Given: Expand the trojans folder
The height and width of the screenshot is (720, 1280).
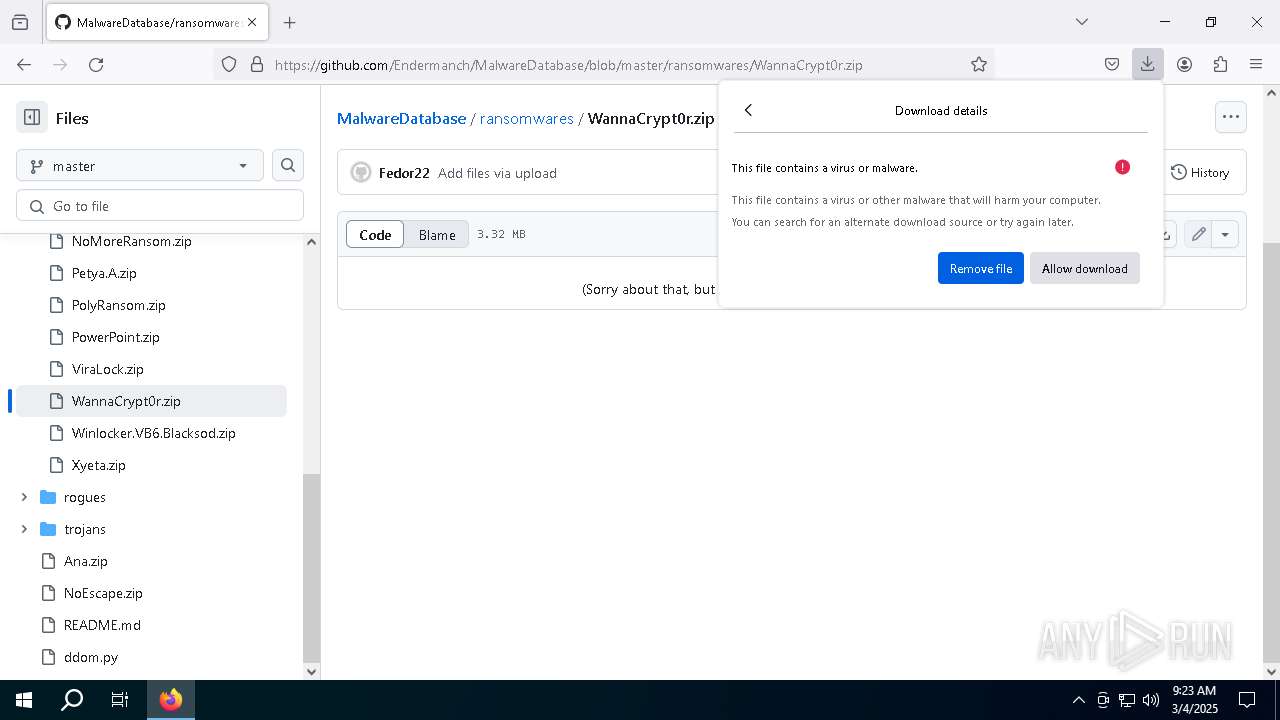Looking at the screenshot, I should point(24,529).
